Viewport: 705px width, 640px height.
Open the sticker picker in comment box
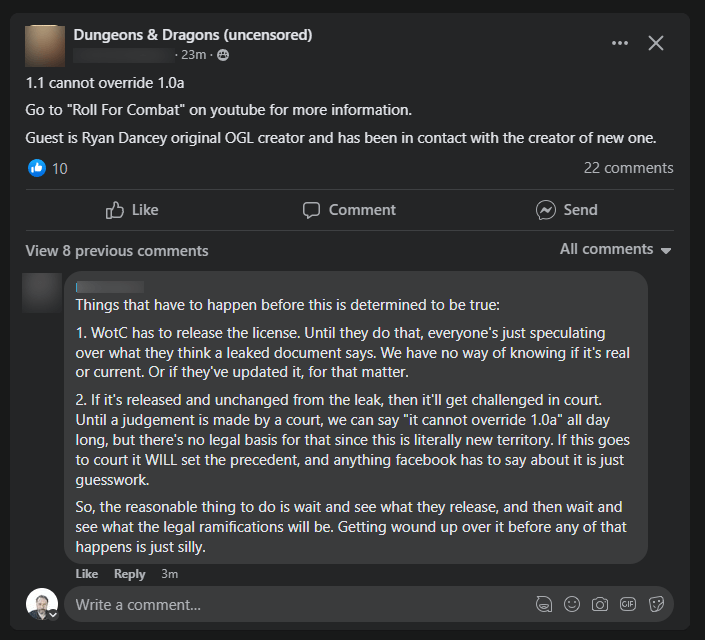point(657,604)
